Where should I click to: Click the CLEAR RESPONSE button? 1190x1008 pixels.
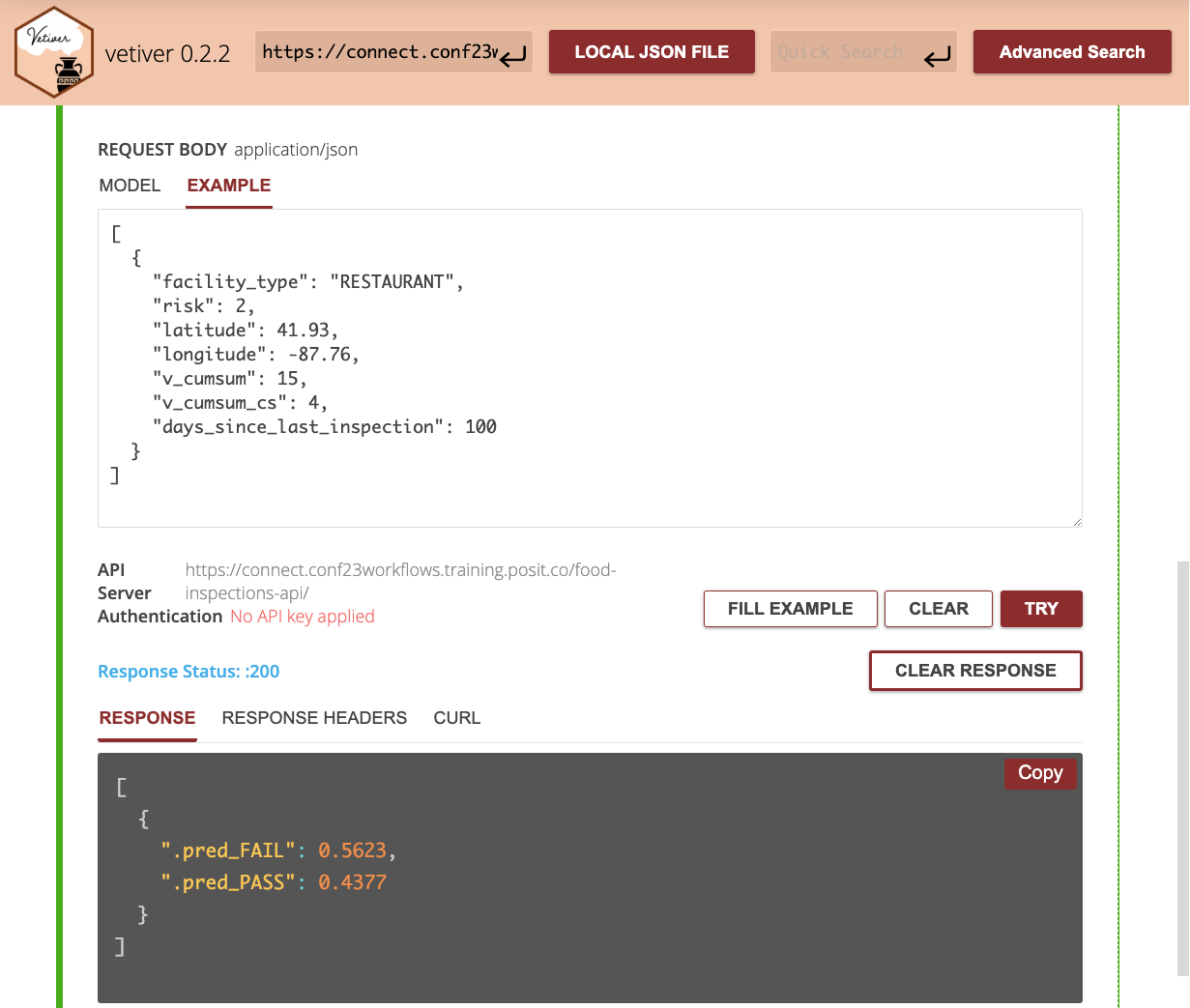point(974,671)
